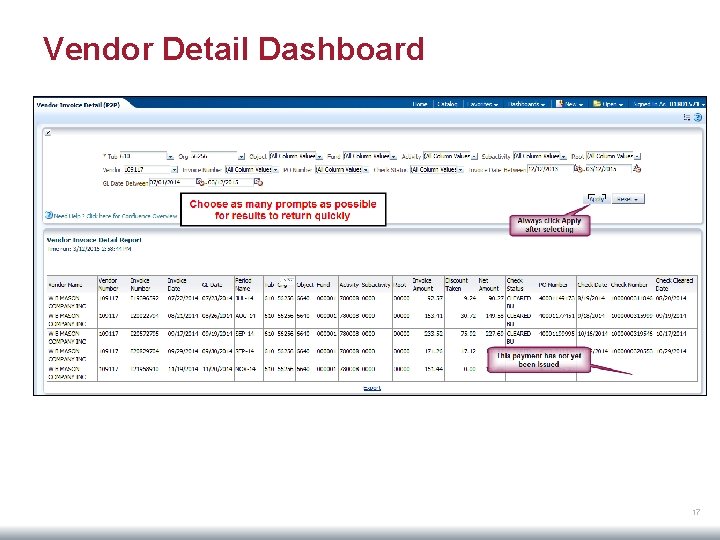Image resolution: width=720 pixels, height=540 pixels.
Task: Go to Home in the header
Action: [419, 104]
